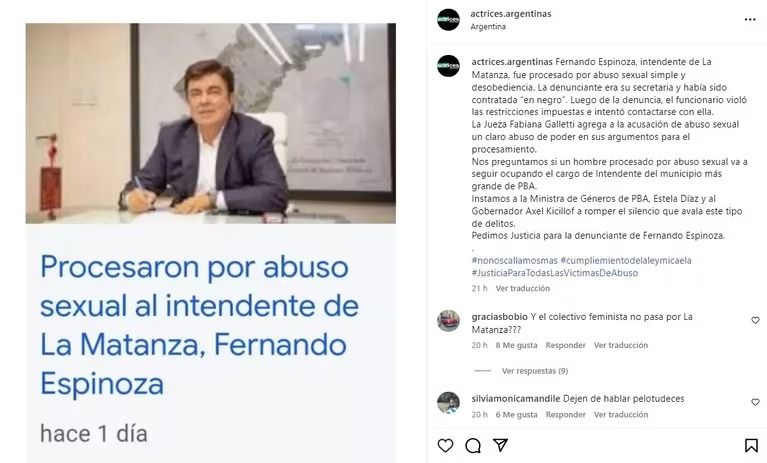
Task: Click graciasbobio's profile picture
Action: tap(449, 321)
